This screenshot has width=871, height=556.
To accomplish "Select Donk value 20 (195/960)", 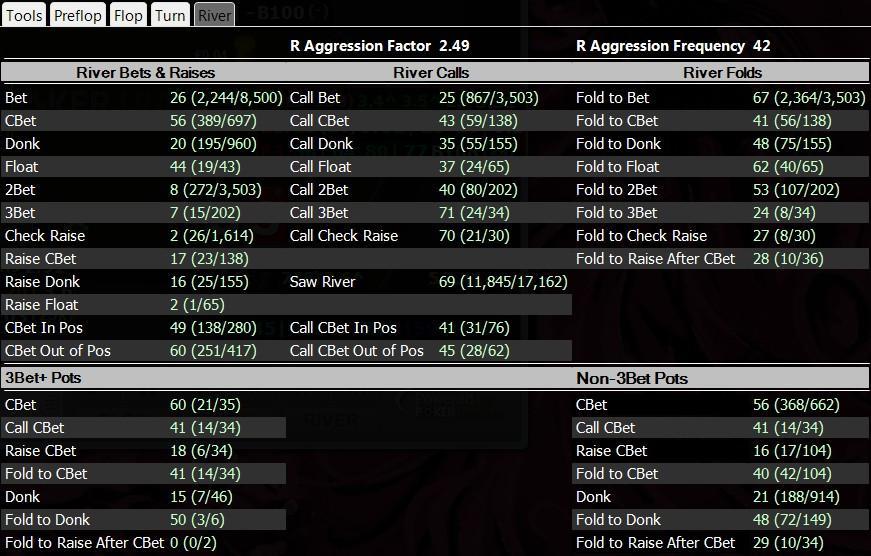I will [213, 144].
